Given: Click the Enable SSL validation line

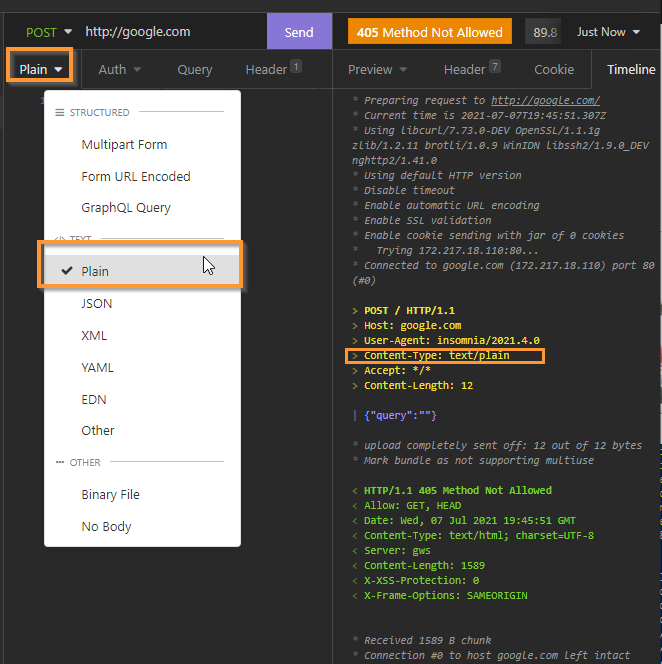Looking at the screenshot, I should tap(427, 221).
